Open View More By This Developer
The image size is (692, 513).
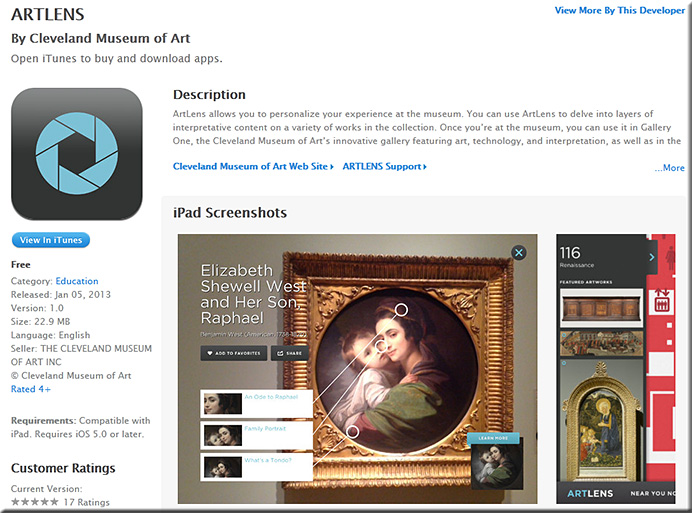tap(620, 11)
